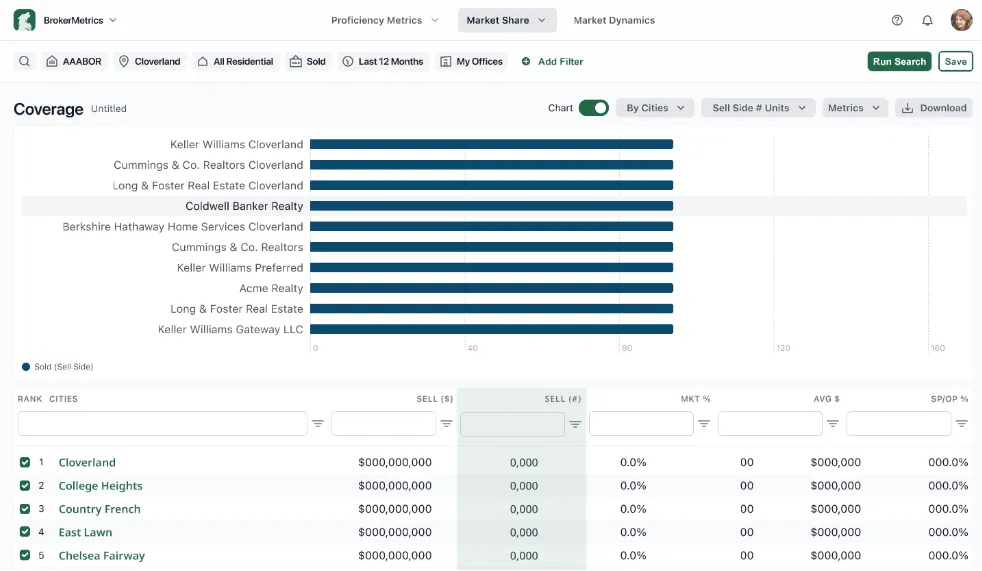The image size is (982, 571).
Task: Click the Coldwell Banker Realty chart bar
Action: [492, 206]
